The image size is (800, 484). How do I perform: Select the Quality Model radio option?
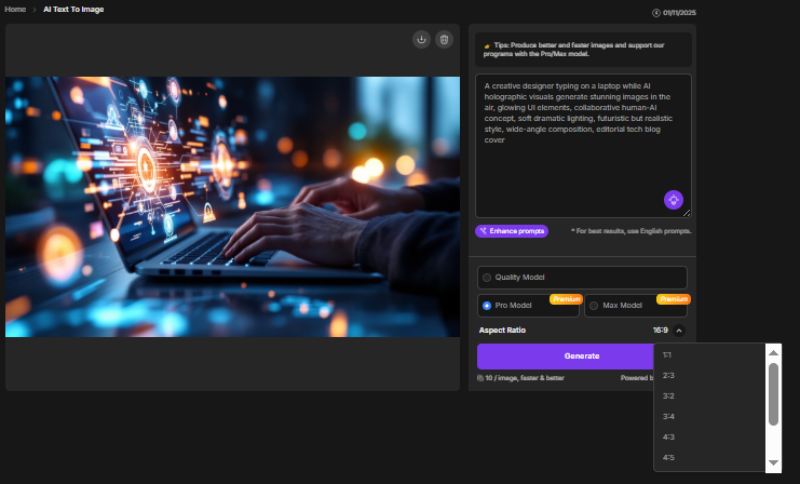(487, 278)
